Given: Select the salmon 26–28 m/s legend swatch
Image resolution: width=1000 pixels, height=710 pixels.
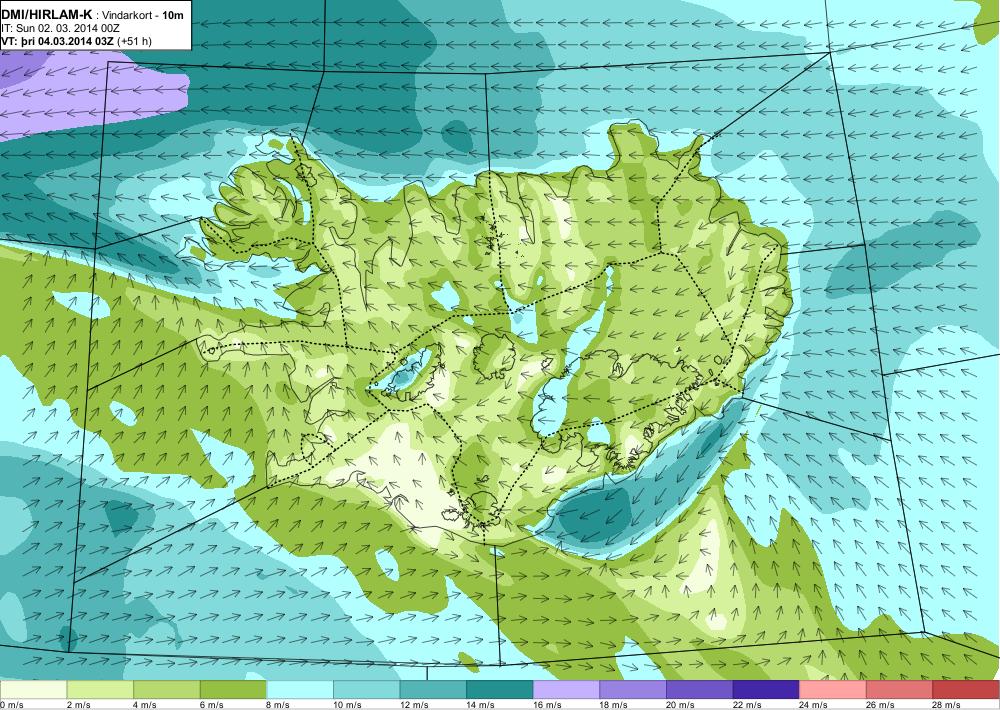Looking at the screenshot, I should pyautogui.click(x=899, y=690).
